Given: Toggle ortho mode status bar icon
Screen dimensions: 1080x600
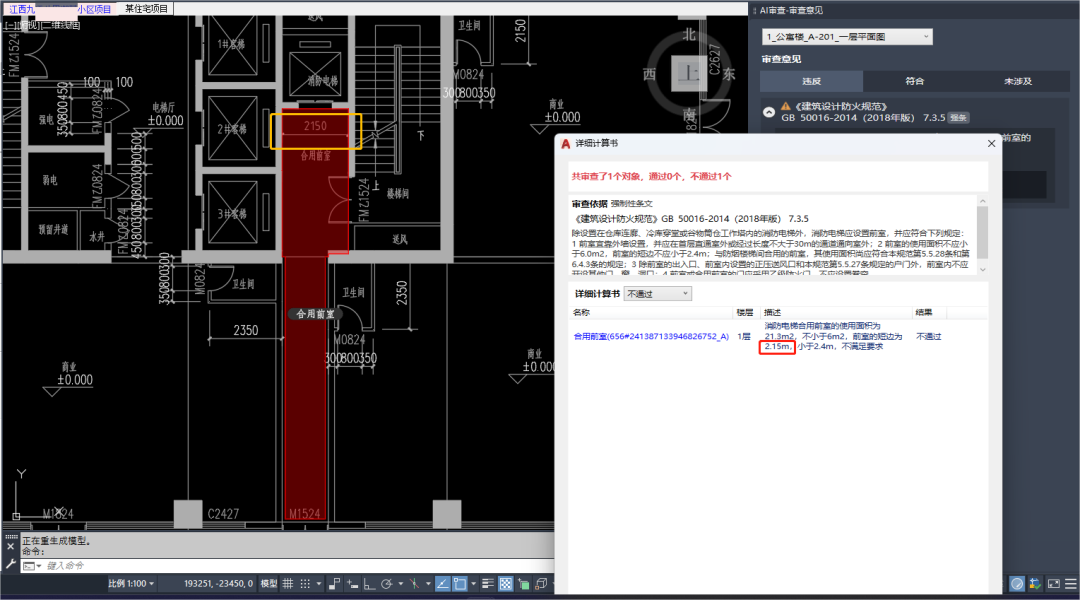Looking at the screenshot, I should 370,583.
